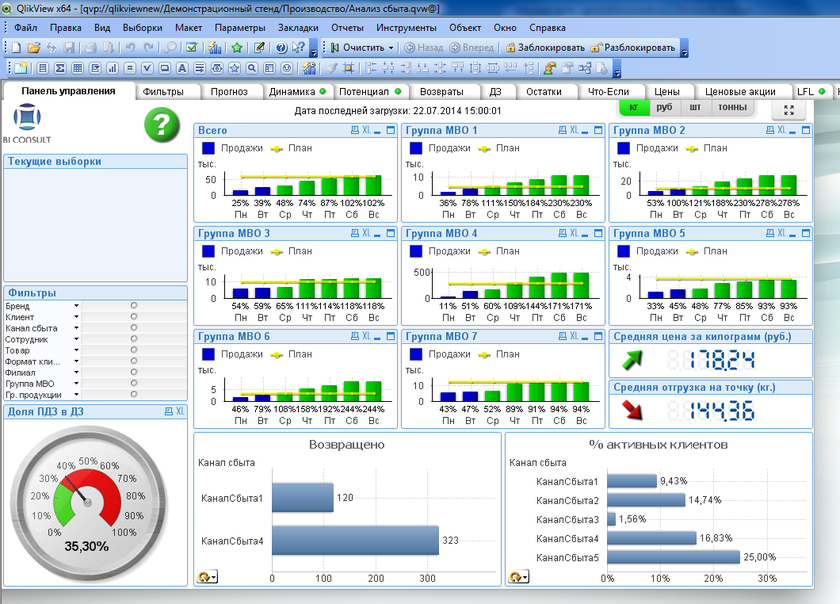Viewport: 840px width, 604px height.
Task: Click XL export icon on Всего chart
Action: click(366, 131)
